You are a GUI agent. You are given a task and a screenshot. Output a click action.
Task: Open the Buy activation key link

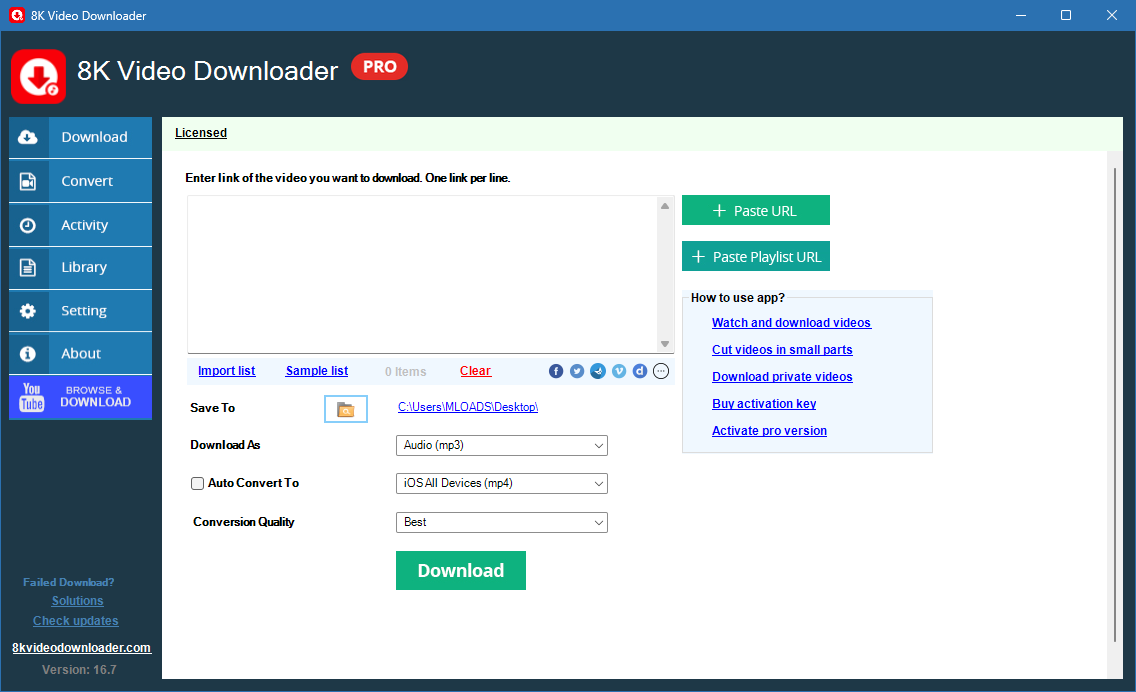pos(764,404)
